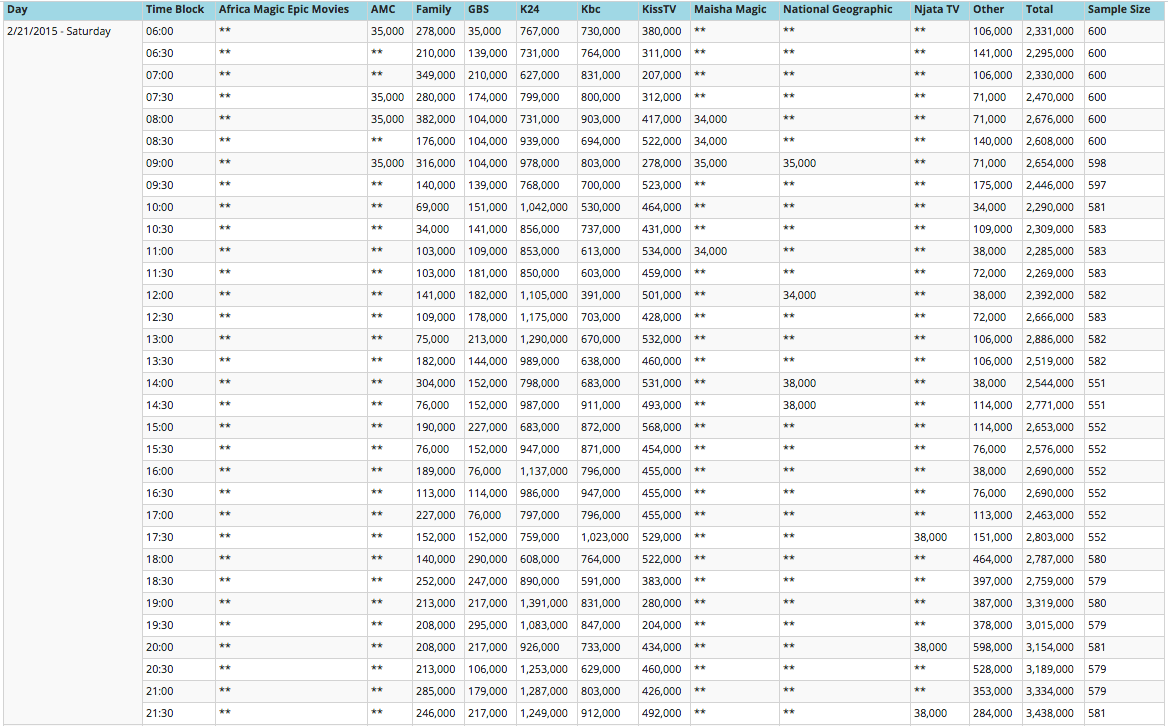Click Family value 349,000 in 07:00 row
This screenshot has height=726, width=1168.
pos(436,75)
